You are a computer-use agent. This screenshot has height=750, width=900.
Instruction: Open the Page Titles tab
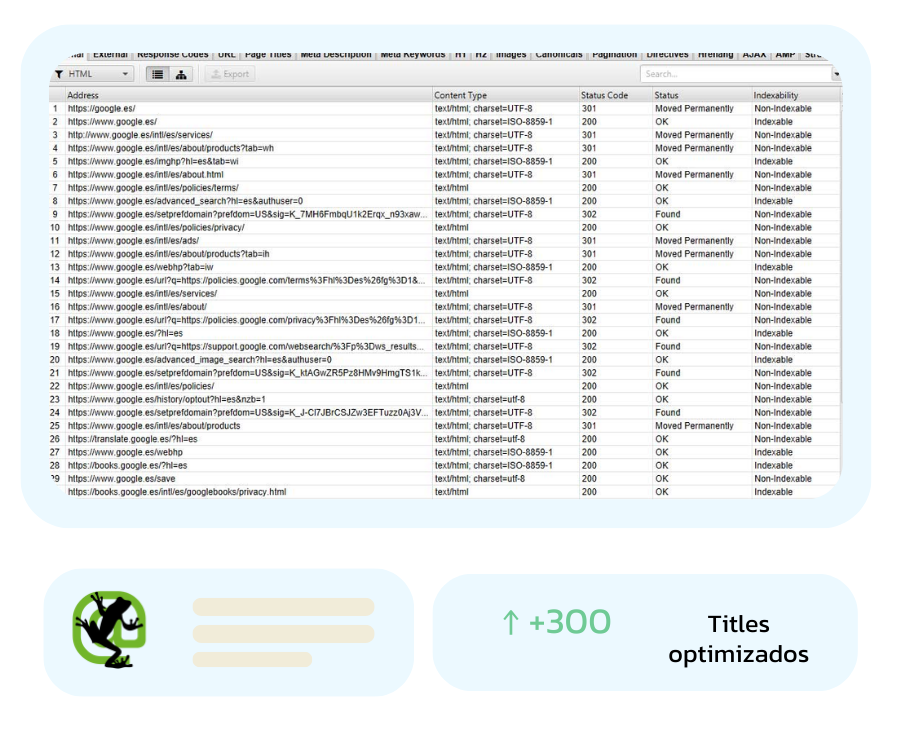(268, 55)
